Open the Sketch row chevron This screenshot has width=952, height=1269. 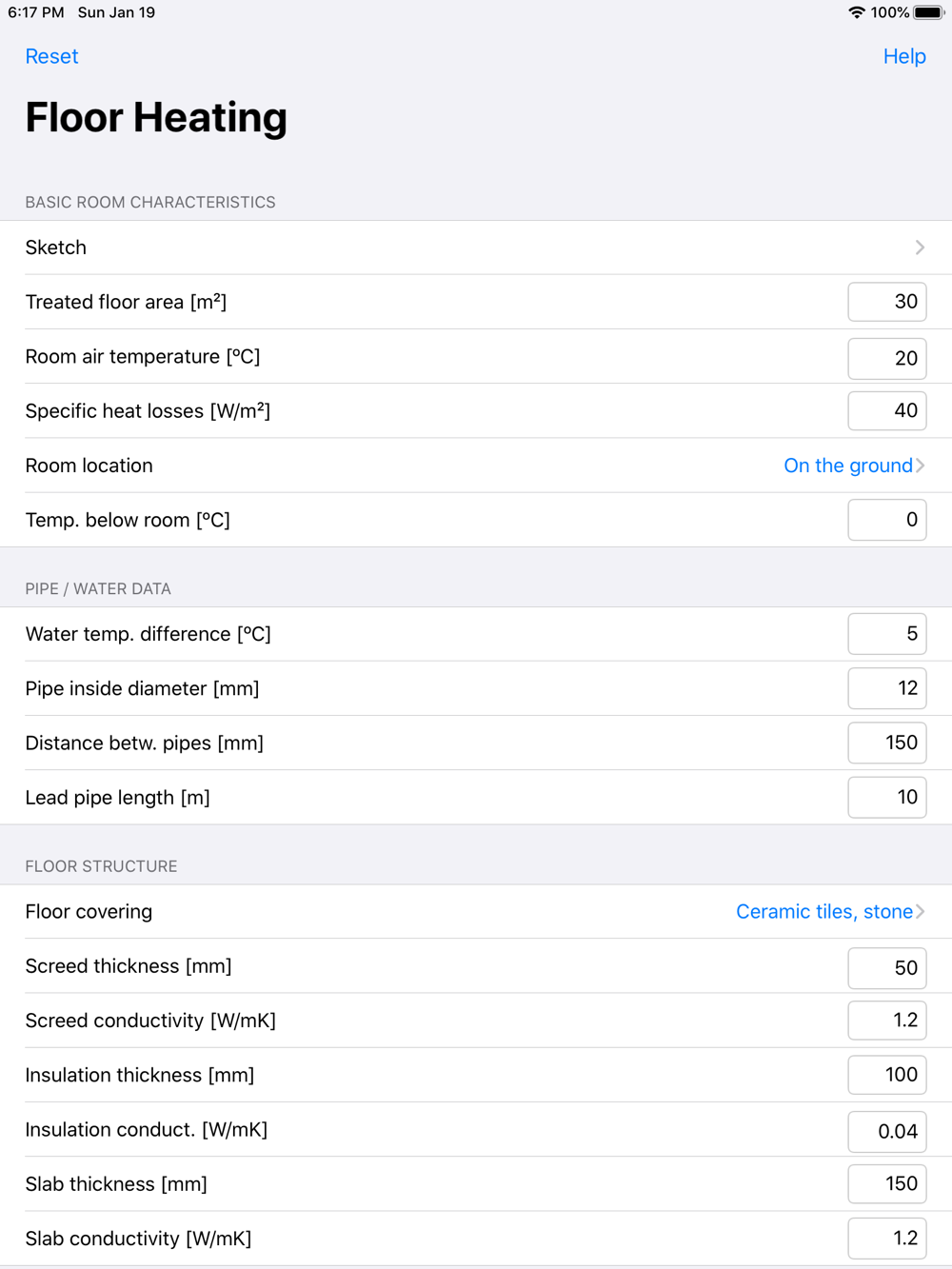coord(919,248)
